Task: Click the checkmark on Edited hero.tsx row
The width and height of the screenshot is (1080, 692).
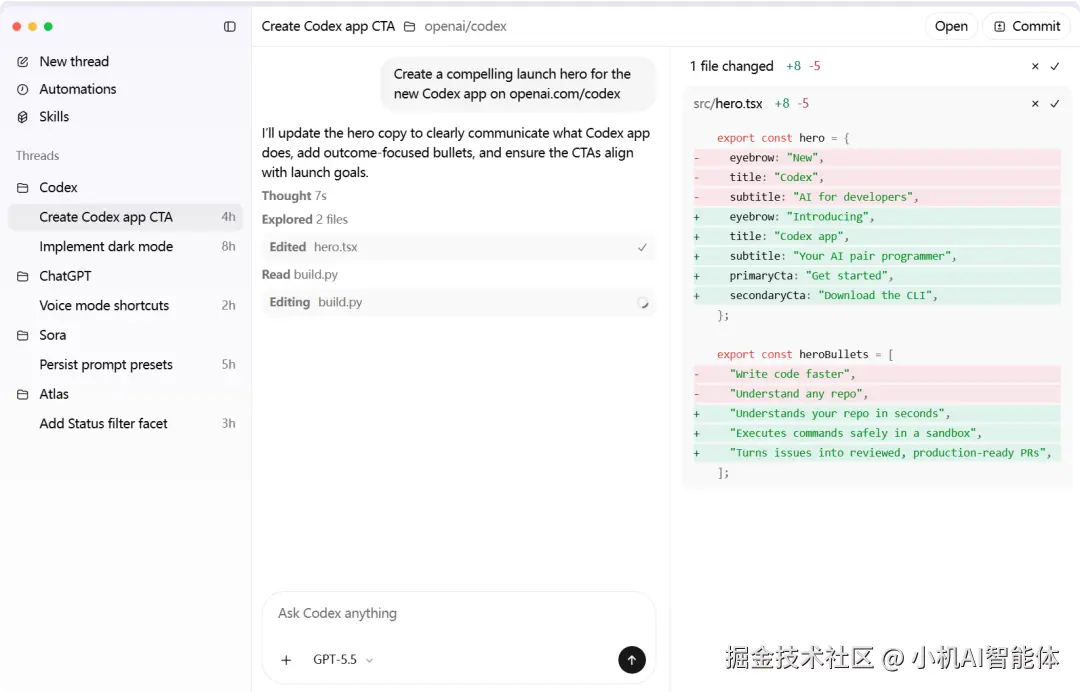Action: 642,247
